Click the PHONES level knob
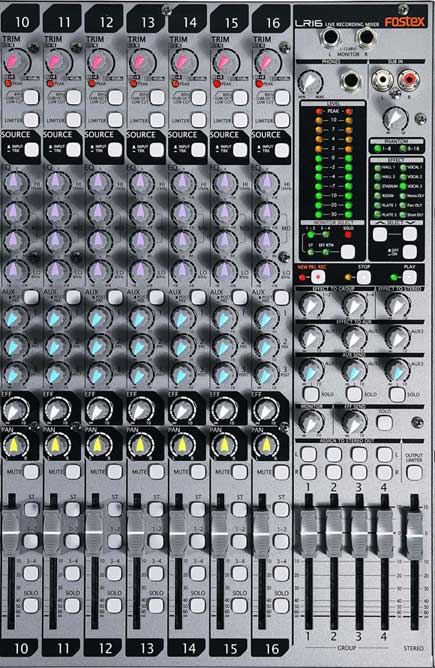The image size is (435, 668). [x=311, y=82]
